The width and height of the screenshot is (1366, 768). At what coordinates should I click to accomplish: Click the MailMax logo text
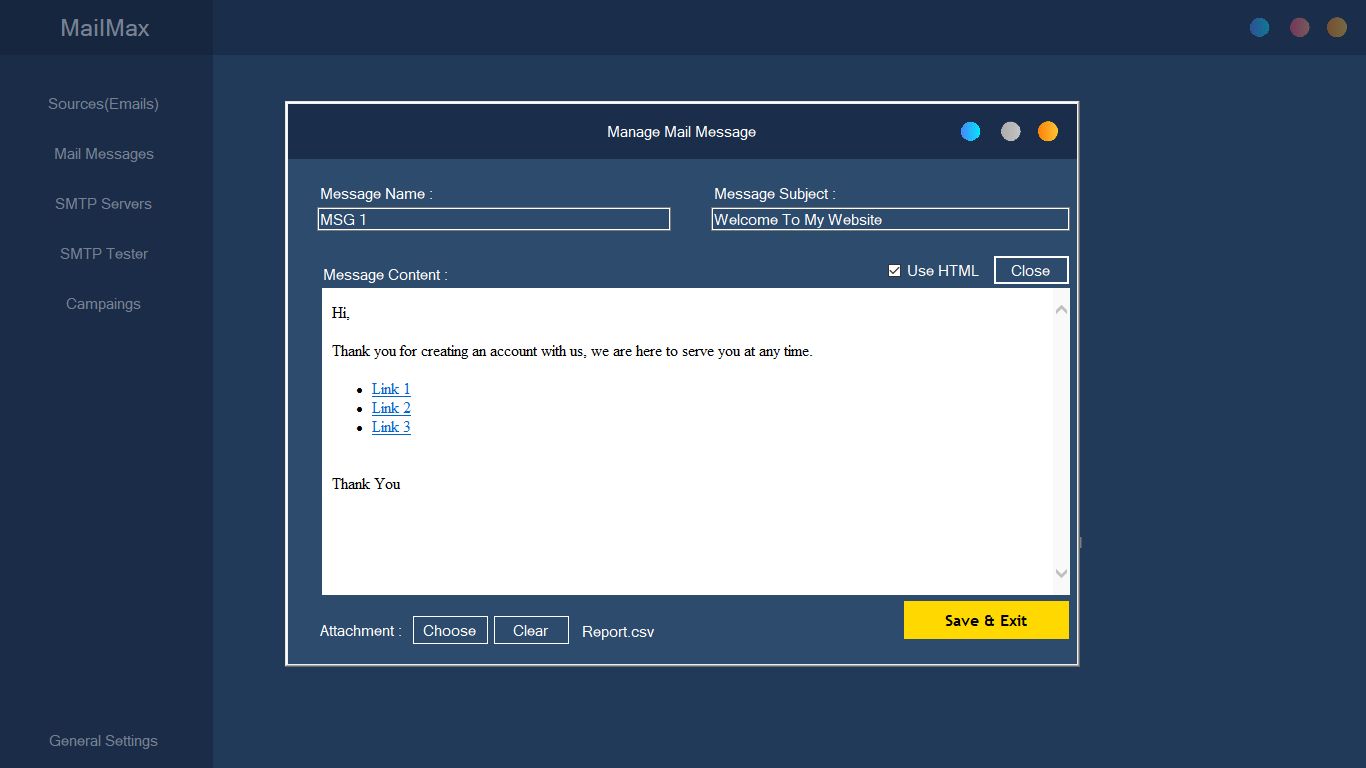coord(103,28)
